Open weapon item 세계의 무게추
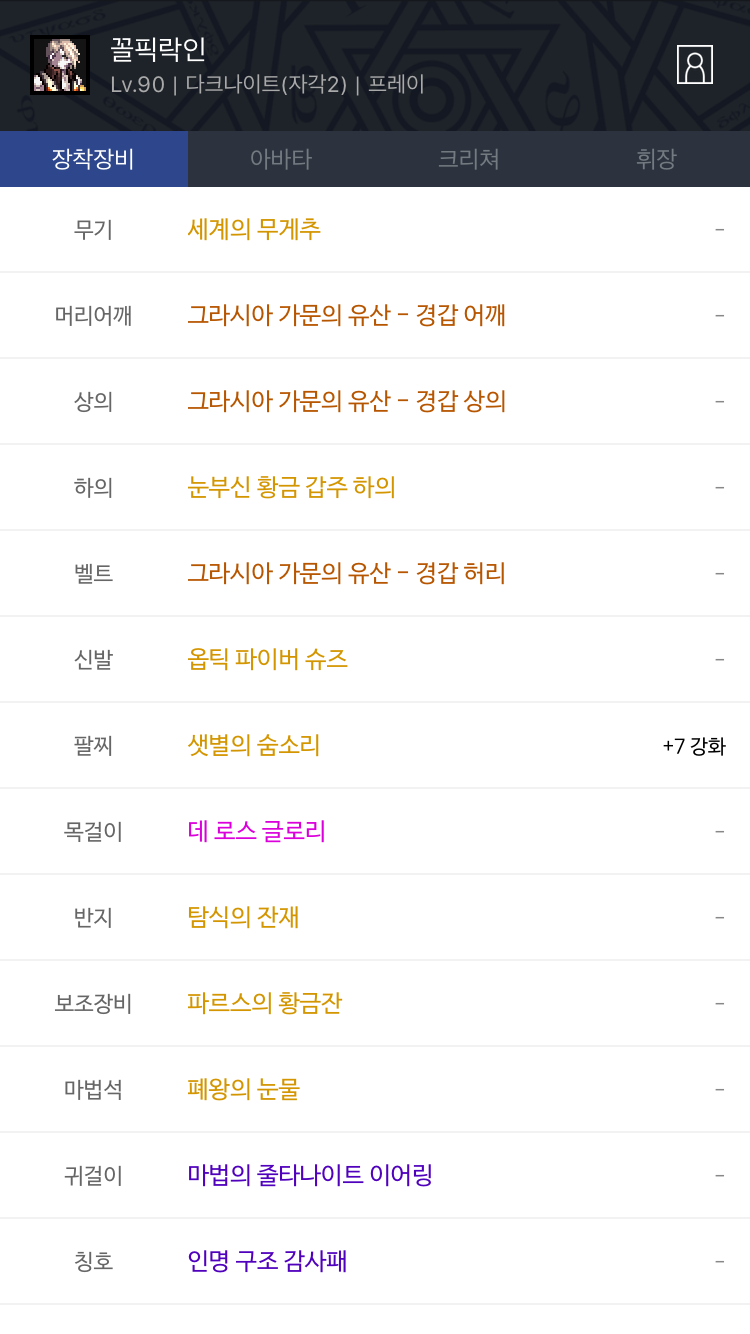Screen dimensions: 750x1334 pos(254,229)
